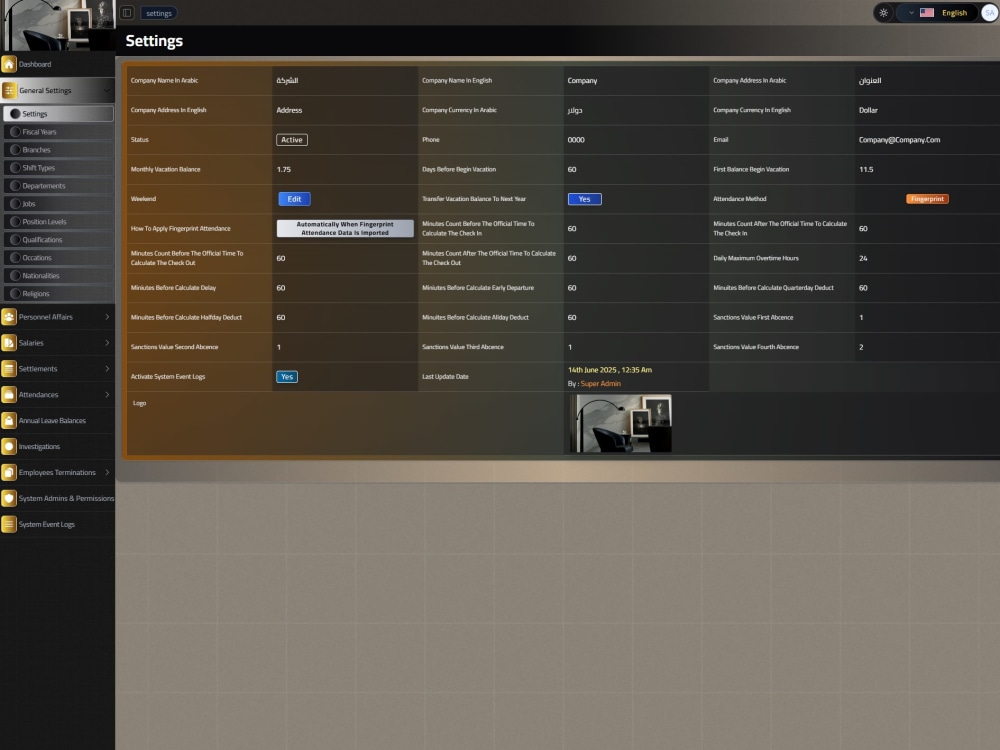The image size is (1000, 750).
Task: Click Transfer Vacation Balance Yes badge
Action: click(584, 199)
